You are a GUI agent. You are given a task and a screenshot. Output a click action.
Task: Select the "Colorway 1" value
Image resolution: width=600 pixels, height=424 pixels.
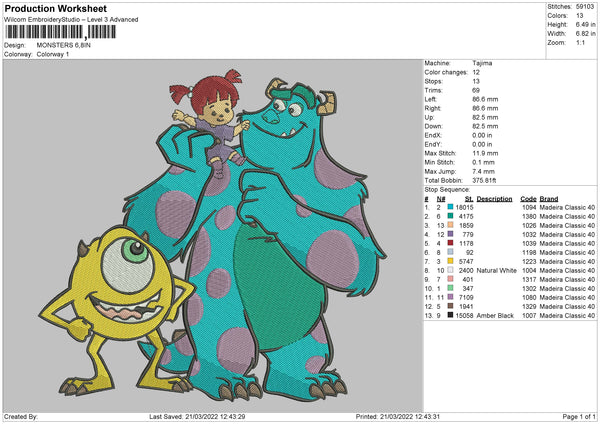(53, 54)
